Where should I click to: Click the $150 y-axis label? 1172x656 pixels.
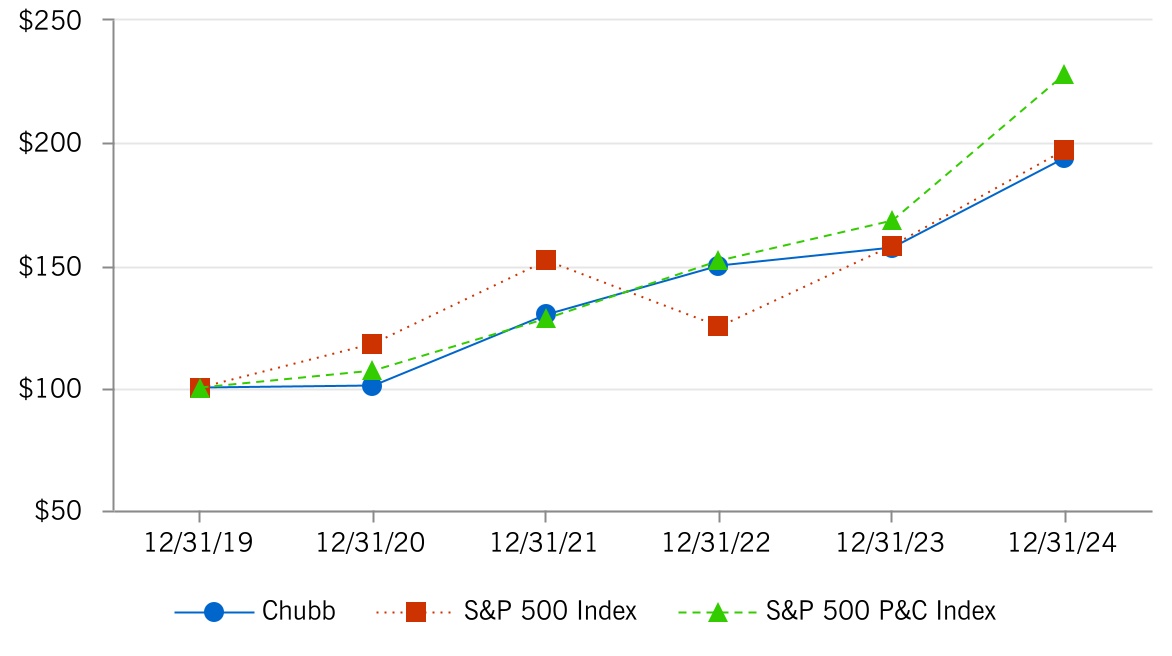tap(53, 267)
